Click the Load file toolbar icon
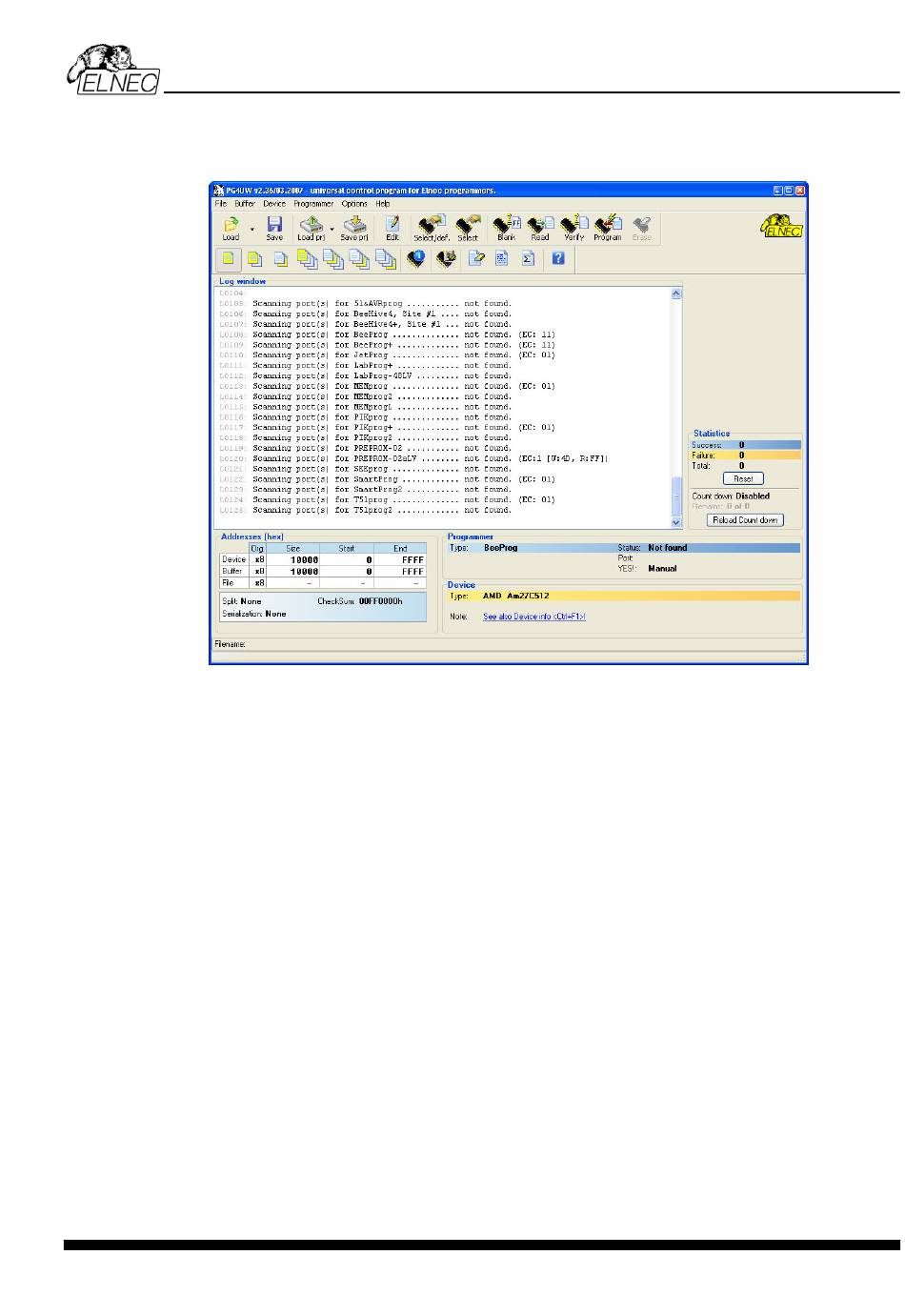The height and width of the screenshot is (1316, 905). coord(231,228)
